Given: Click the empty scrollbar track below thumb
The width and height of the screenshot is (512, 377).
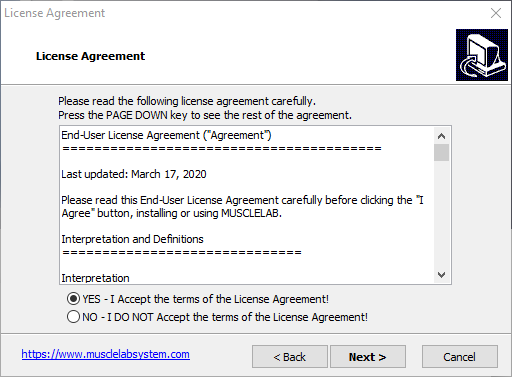Looking at the screenshot, I should [441, 214].
